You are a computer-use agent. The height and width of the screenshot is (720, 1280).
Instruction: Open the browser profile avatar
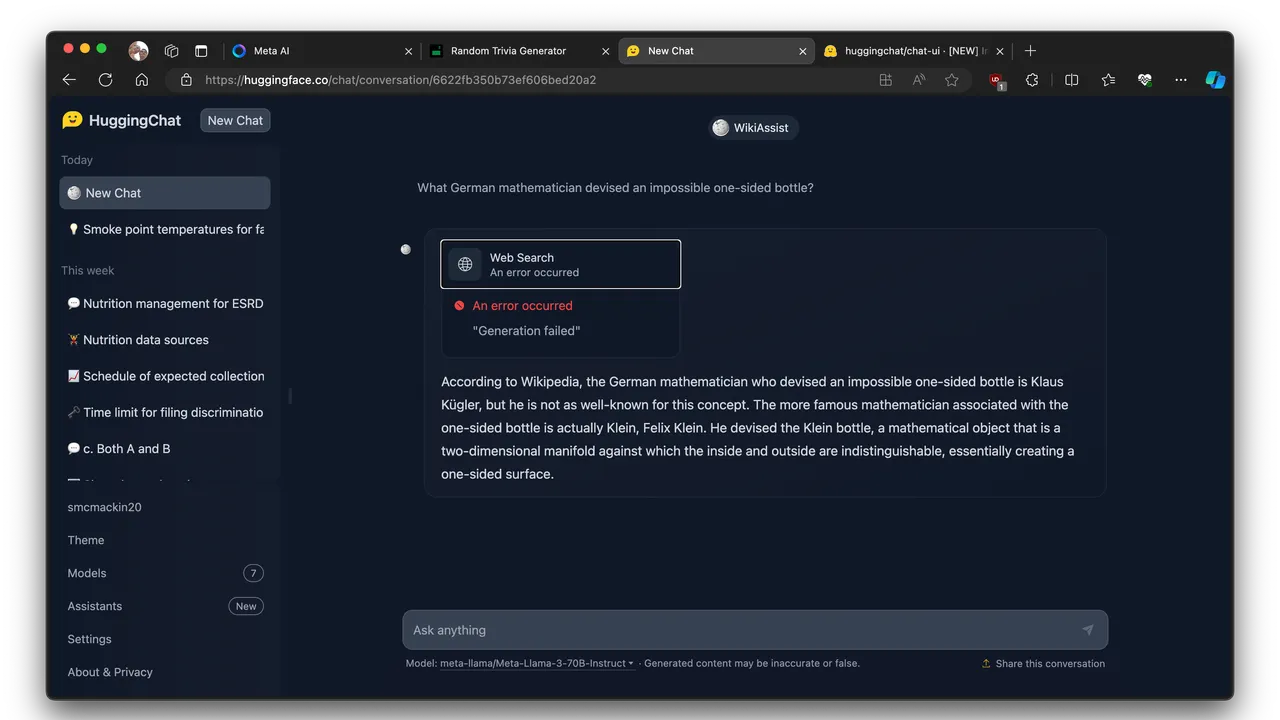point(139,51)
